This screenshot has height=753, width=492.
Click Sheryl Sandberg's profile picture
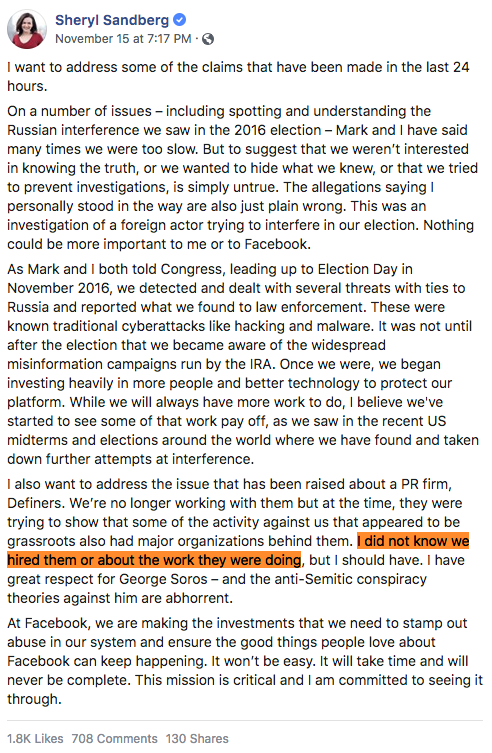[x=27, y=29]
